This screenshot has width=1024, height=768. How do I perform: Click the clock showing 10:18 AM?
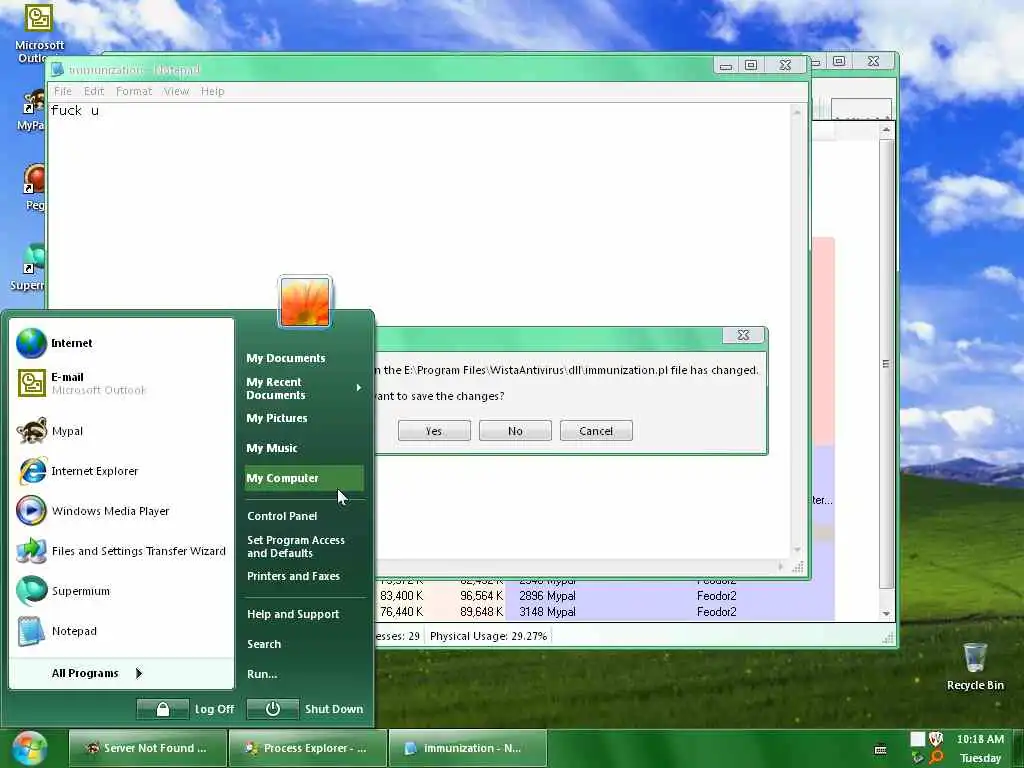point(980,739)
